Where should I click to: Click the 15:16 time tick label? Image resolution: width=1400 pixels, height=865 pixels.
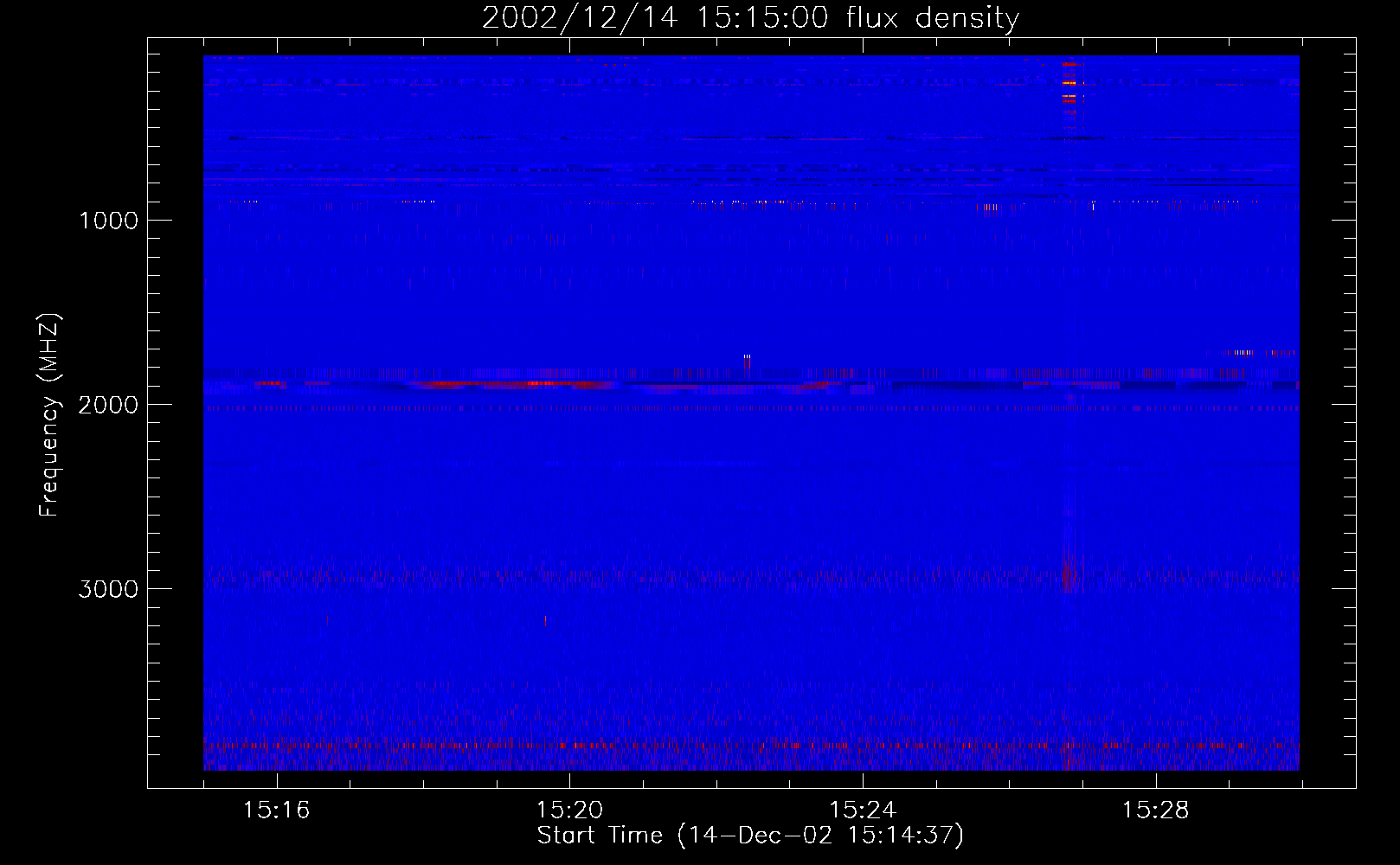click(276, 811)
